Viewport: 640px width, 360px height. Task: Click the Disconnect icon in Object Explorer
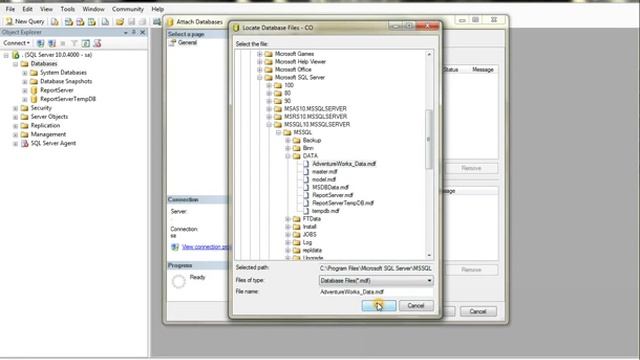point(52,43)
